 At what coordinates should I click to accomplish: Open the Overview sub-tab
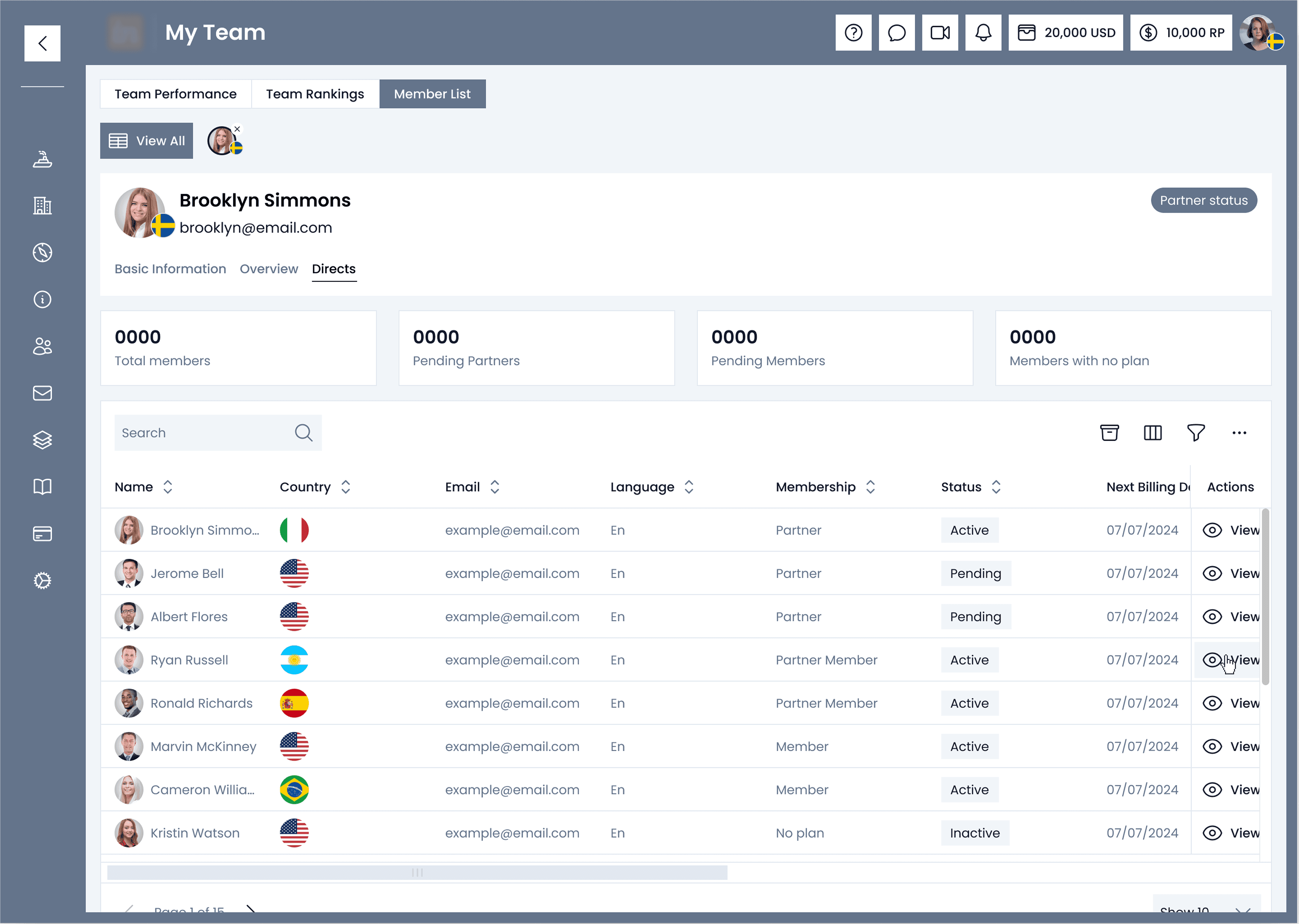[x=268, y=269]
